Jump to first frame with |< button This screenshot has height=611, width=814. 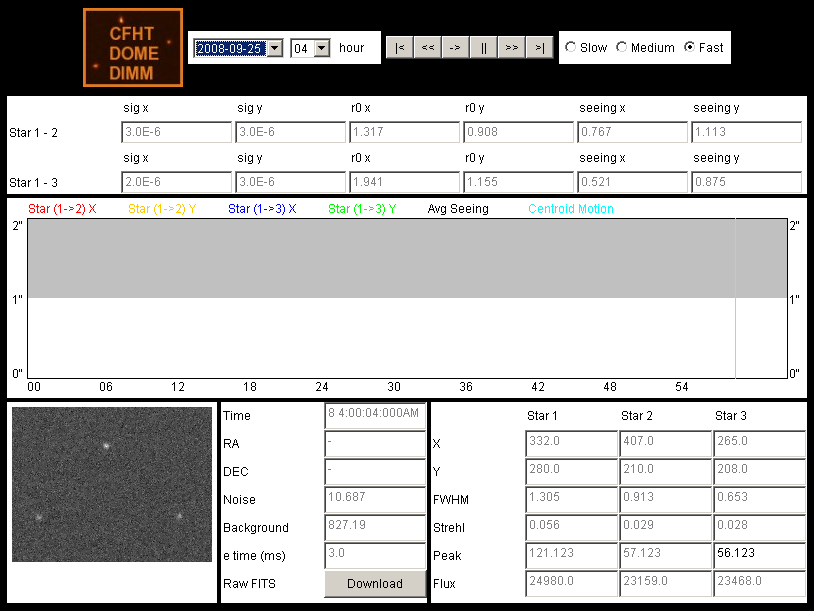(x=399, y=48)
